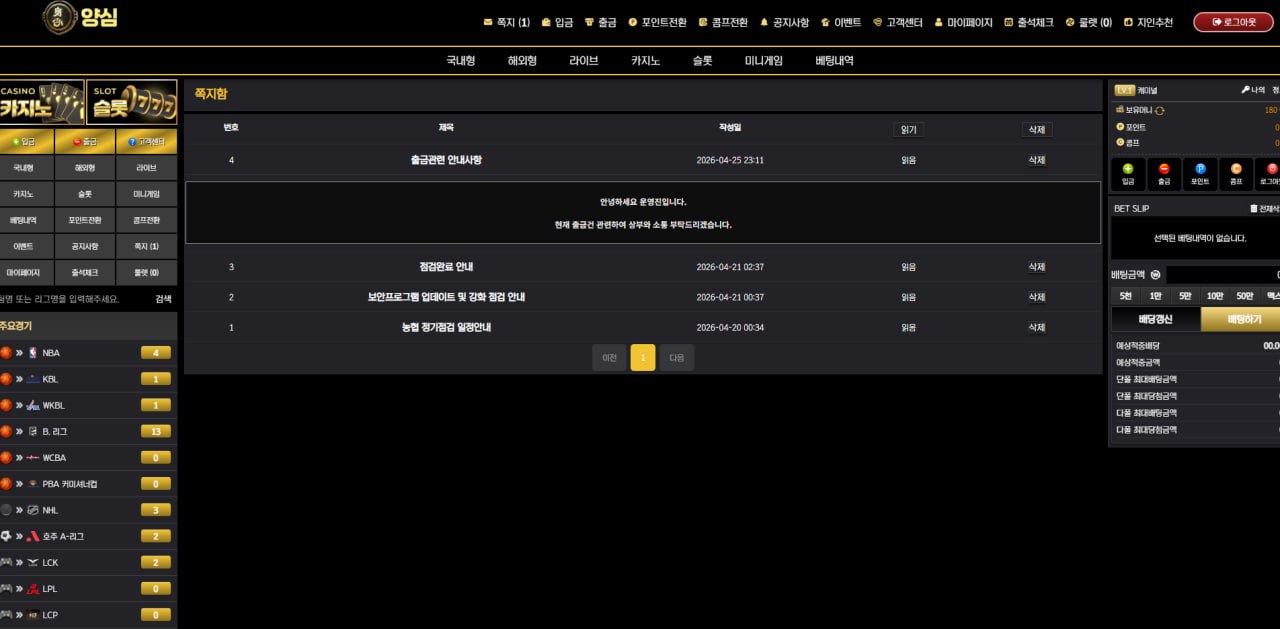Screen dimensions: 1280x629
Task: Click the 로그아웃 button in header
Action: (x=1233, y=22)
